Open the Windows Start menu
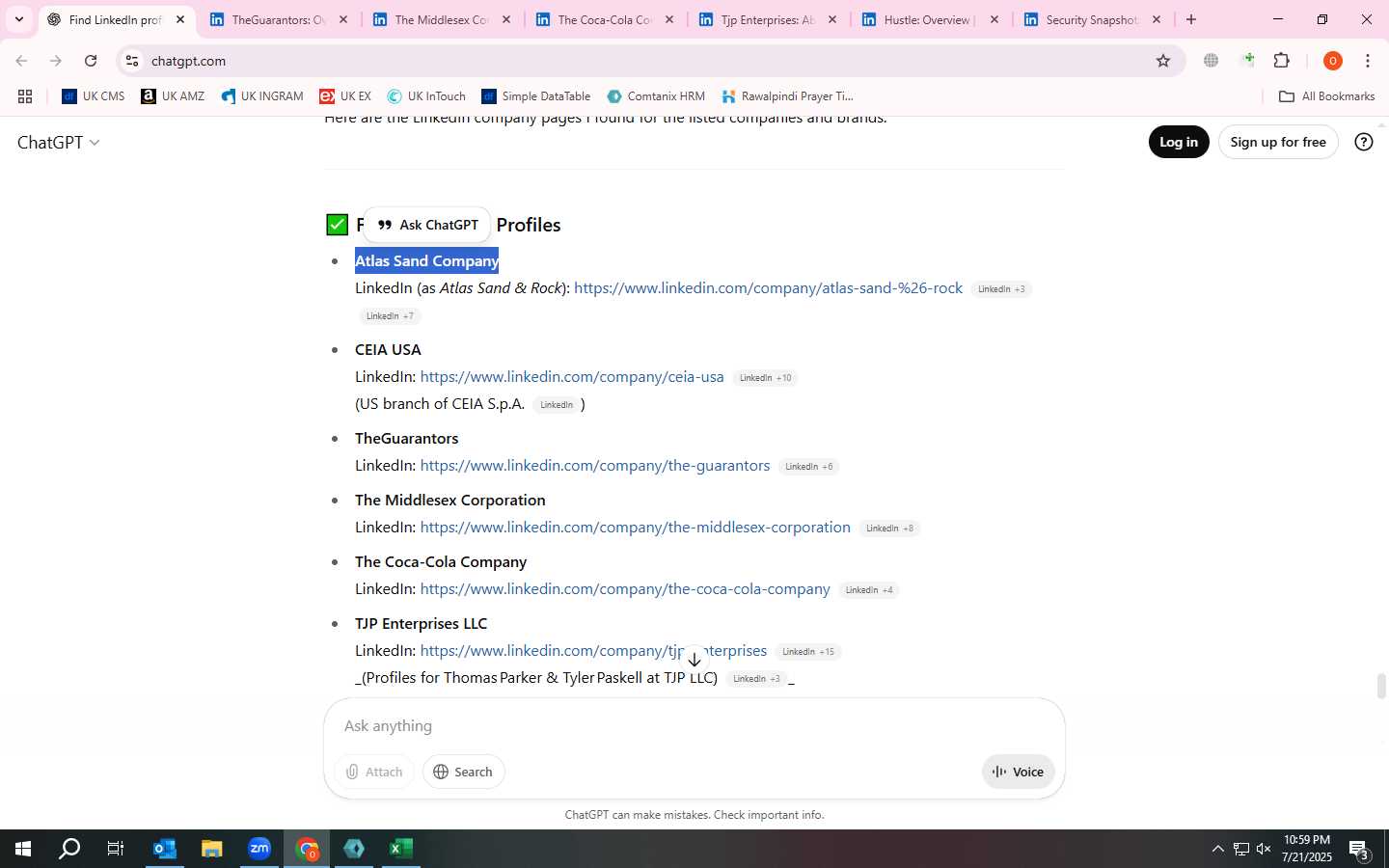Screen dimensions: 1389x868 click(x=23, y=850)
